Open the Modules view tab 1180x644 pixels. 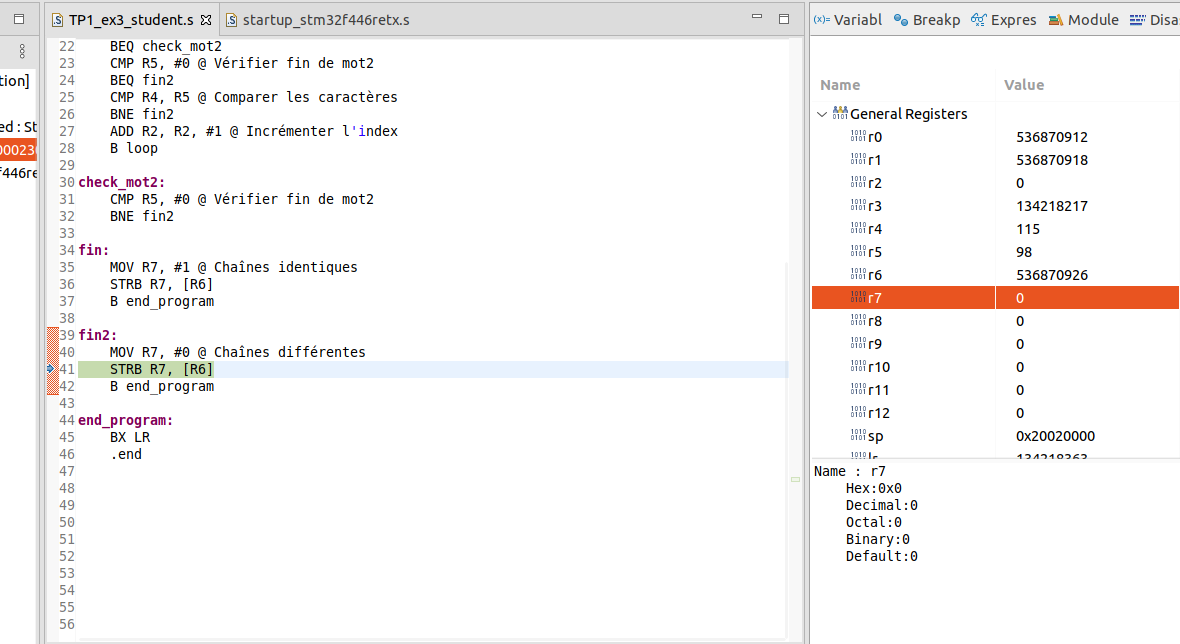coord(1083,20)
